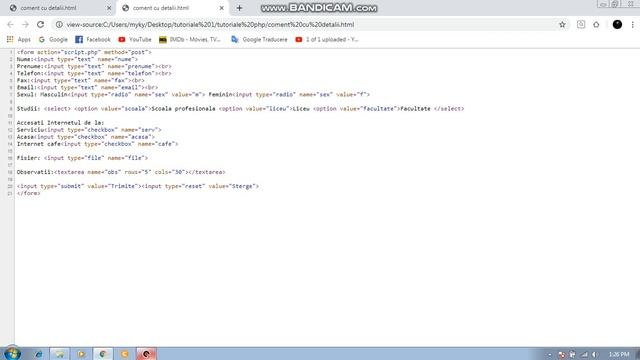The height and width of the screenshot is (360, 640).
Task: Launch Internet Explorer from the taskbar
Action: coord(39,354)
